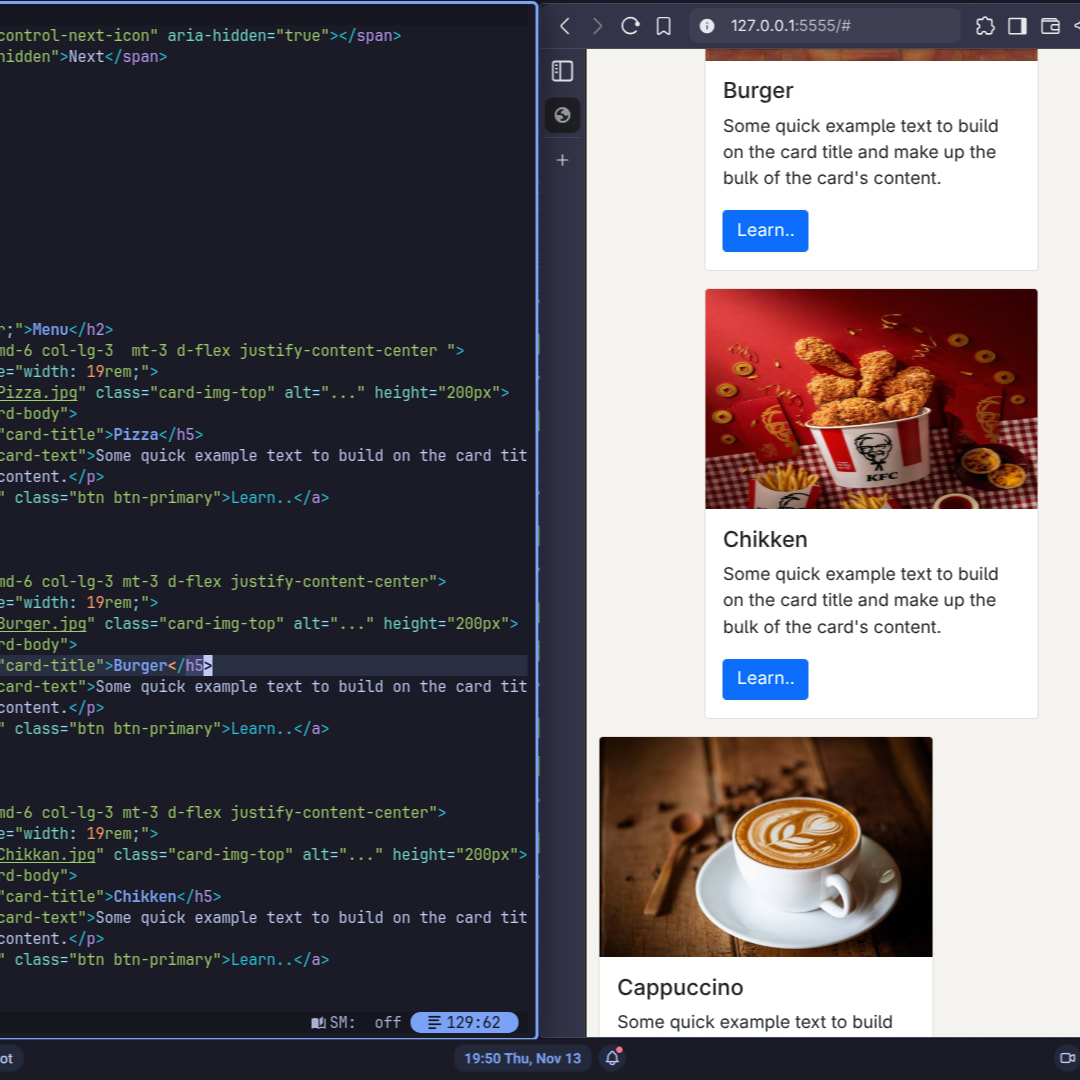The width and height of the screenshot is (1080, 1080).
Task: Place cursor on Burger title text in code
Action: (141, 665)
